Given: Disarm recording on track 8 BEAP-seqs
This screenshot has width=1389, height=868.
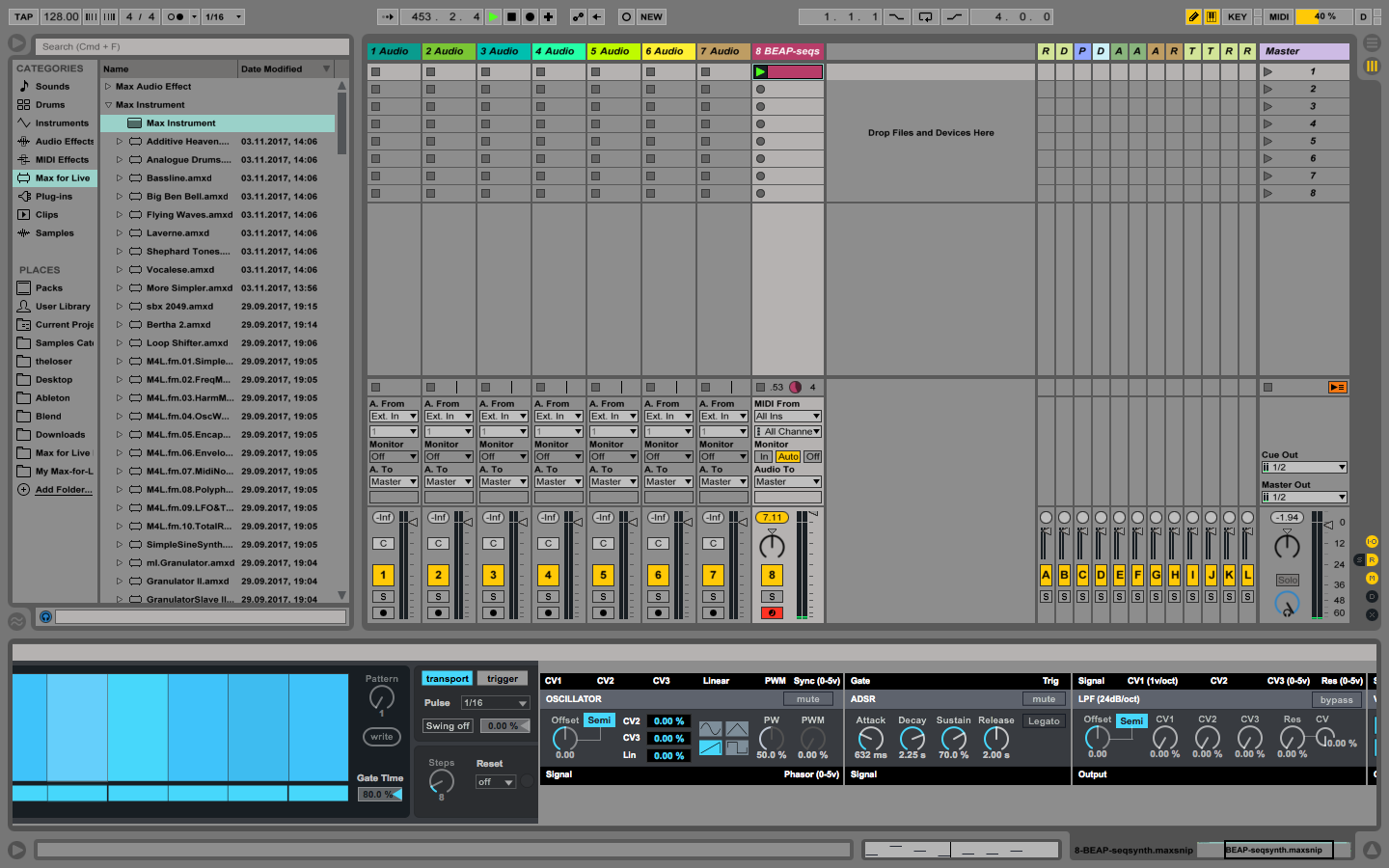Looking at the screenshot, I should coord(772,613).
